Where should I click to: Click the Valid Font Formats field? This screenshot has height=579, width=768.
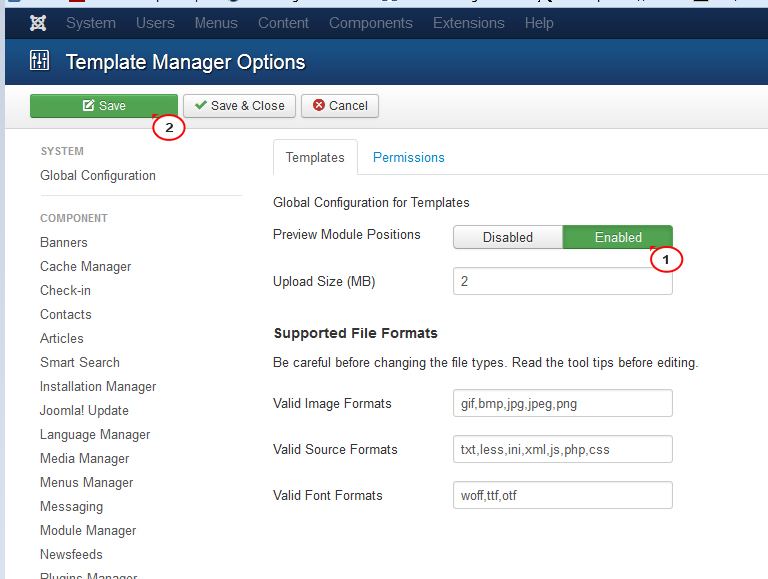(x=562, y=495)
